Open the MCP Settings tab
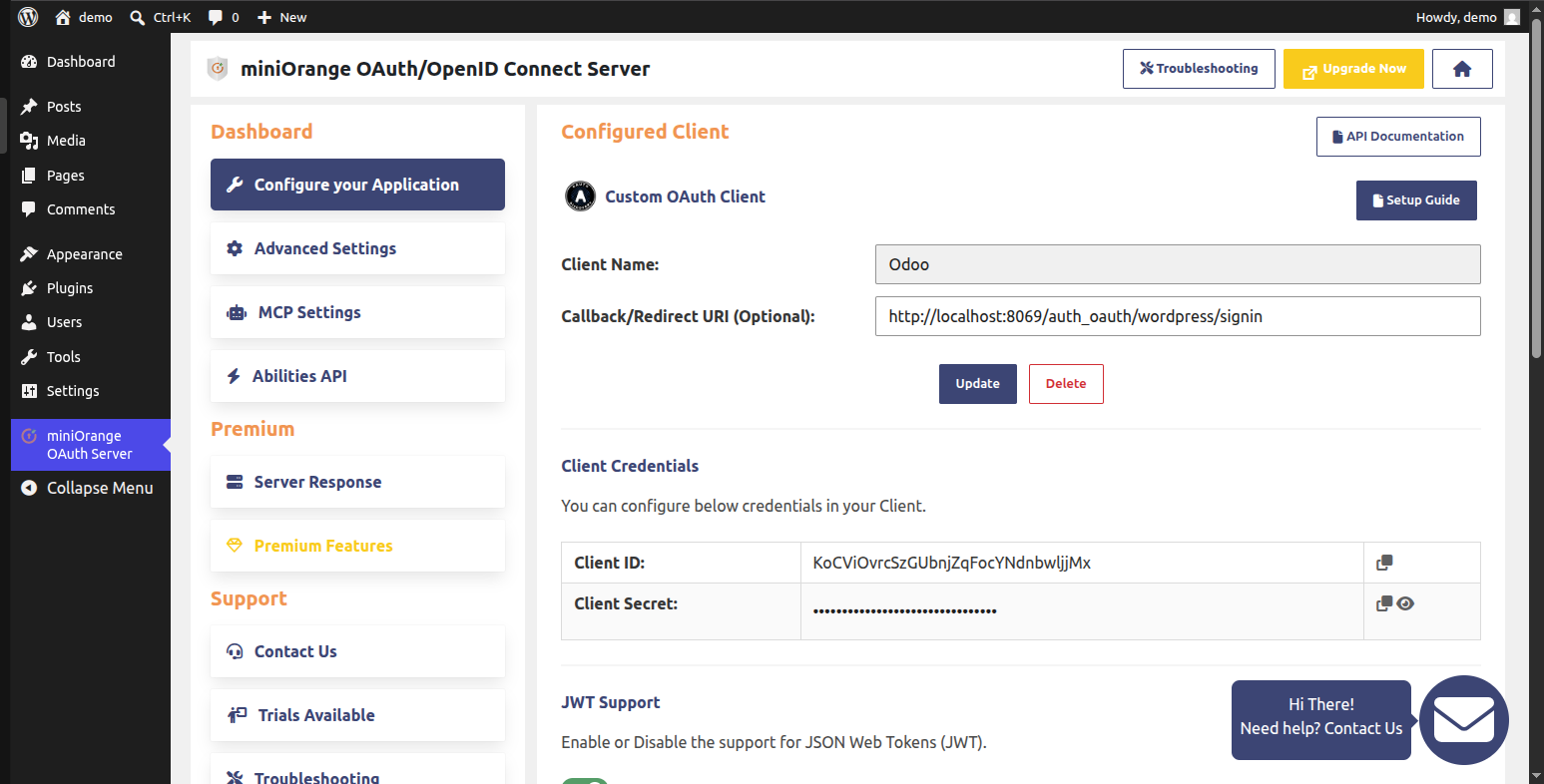 pyautogui.click(x=357, y=312)
